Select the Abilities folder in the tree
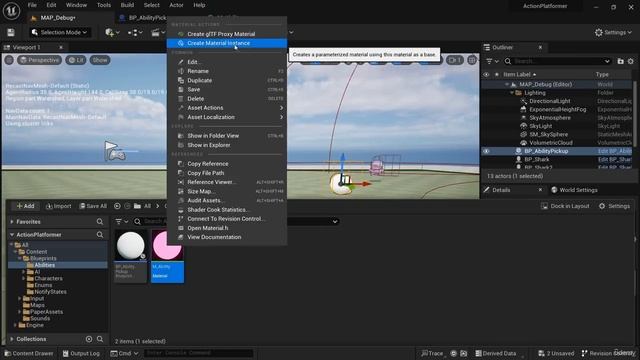 pos(44,265)
